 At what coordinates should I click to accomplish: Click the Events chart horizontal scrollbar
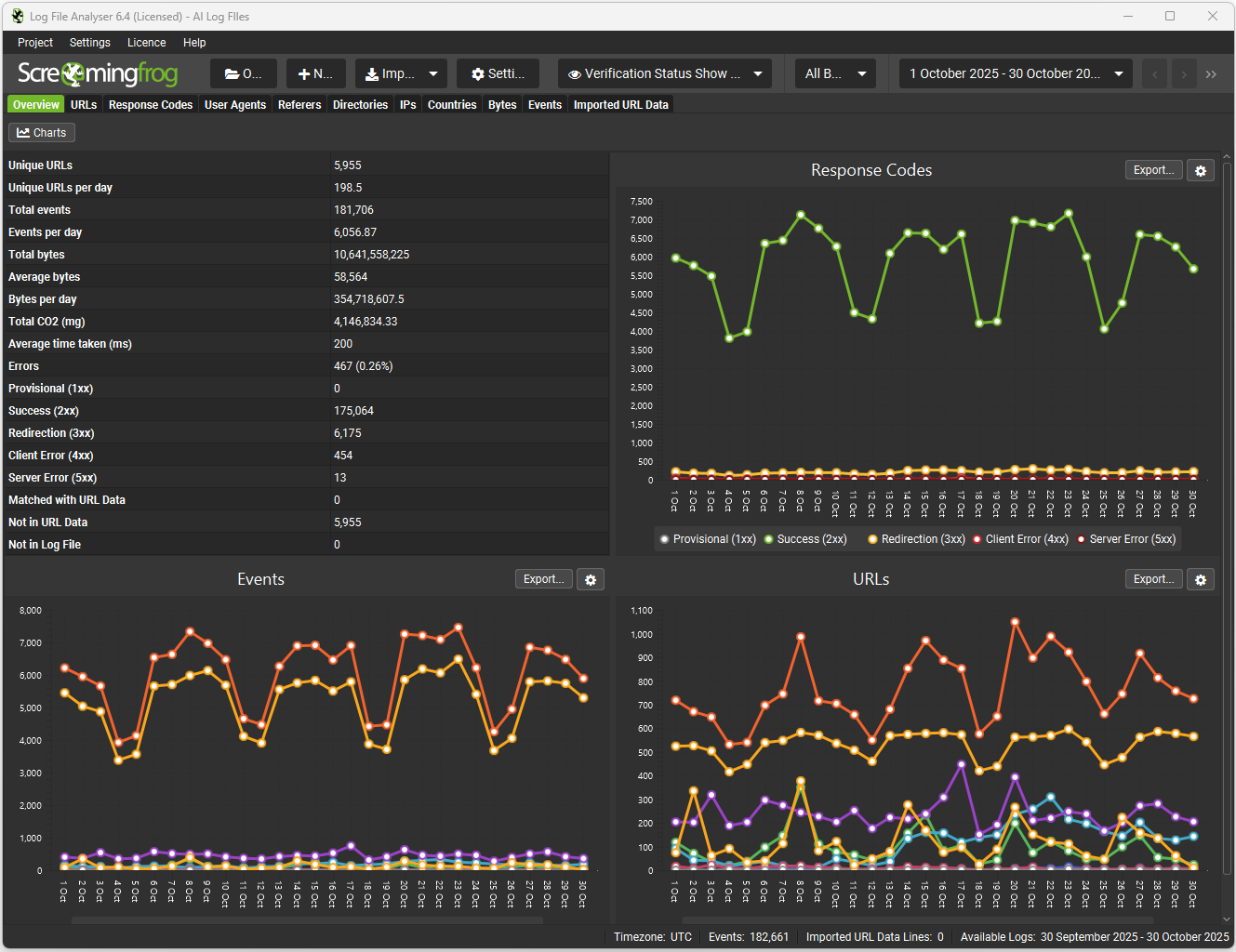click(307, 920)
